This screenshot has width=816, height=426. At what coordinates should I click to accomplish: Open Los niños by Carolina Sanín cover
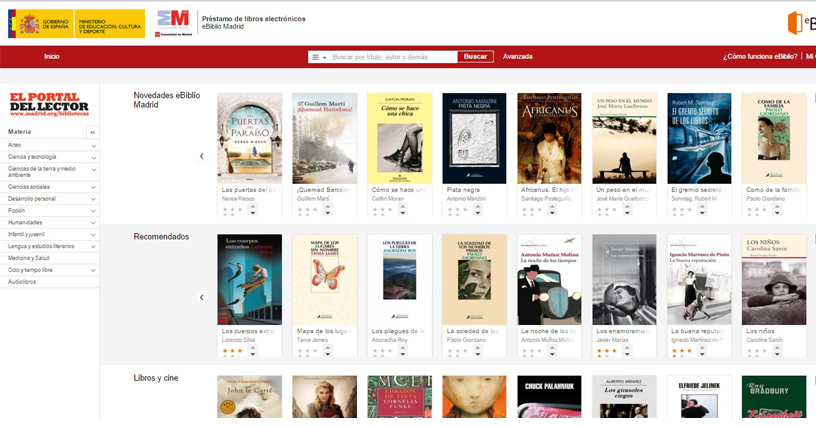tap(774, 280)
